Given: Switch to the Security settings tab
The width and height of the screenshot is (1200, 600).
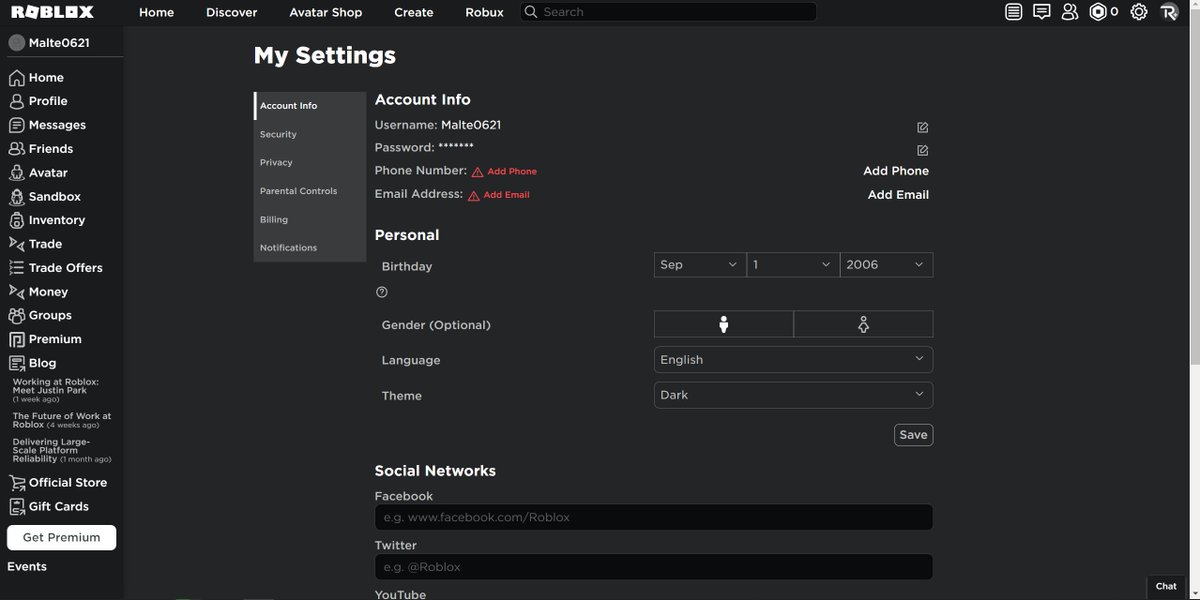Looking at the screenshot, I should (310, 134).
